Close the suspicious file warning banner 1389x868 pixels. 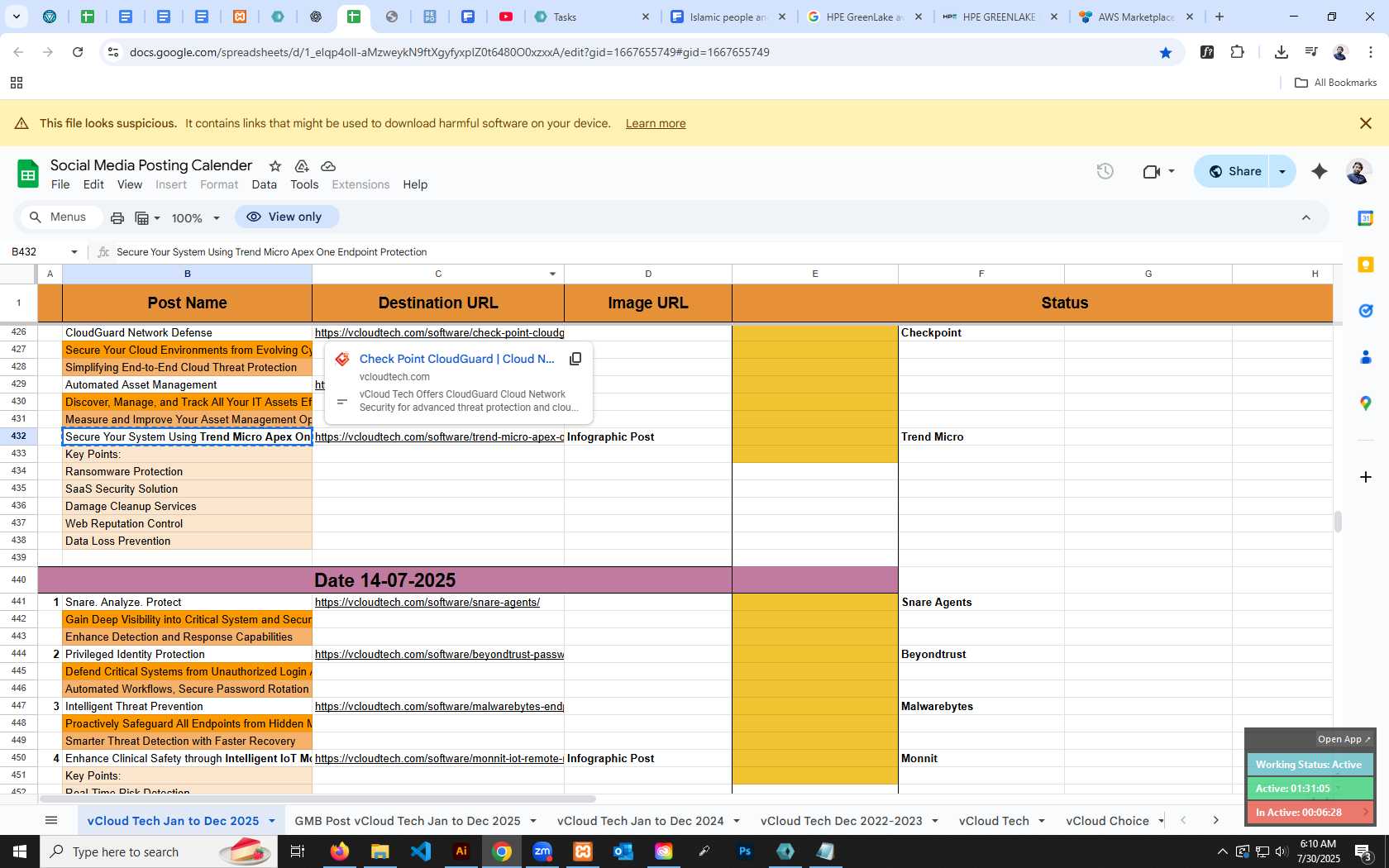pos(1366,123)
